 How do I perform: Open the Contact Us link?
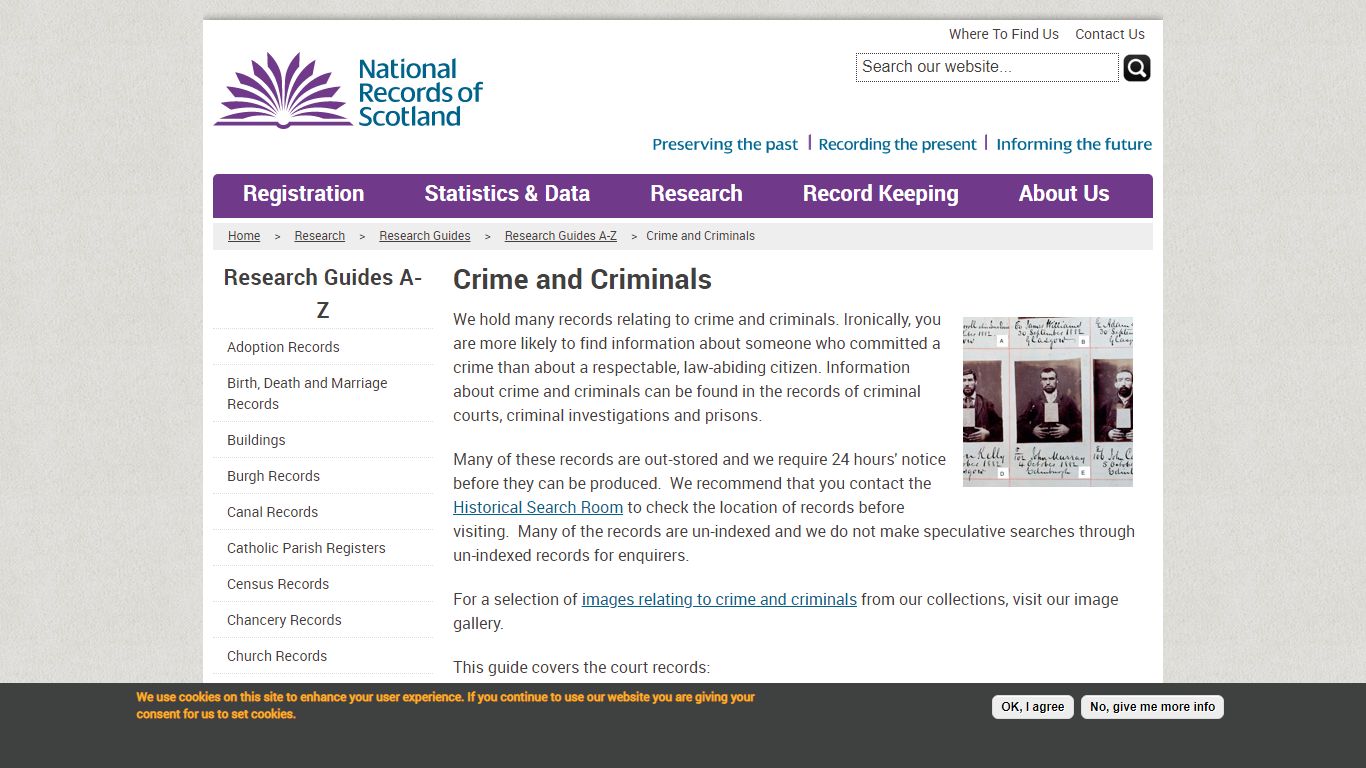point(1110,34)
